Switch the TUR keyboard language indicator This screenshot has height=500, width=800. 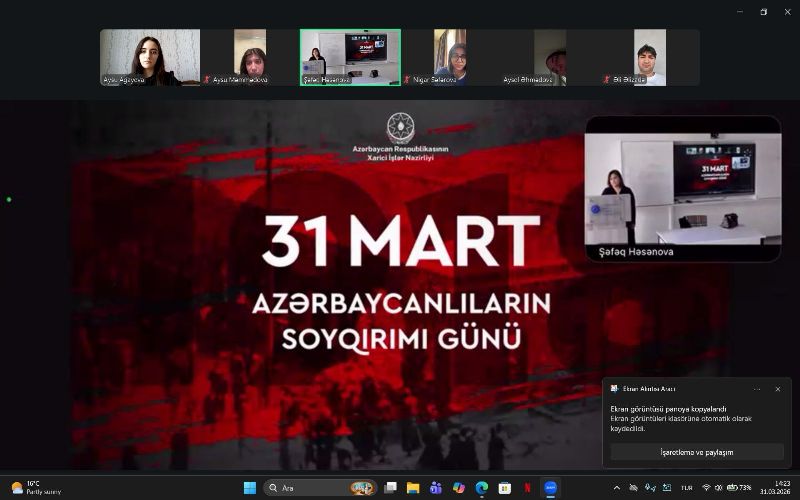click(x=687, y=488)
